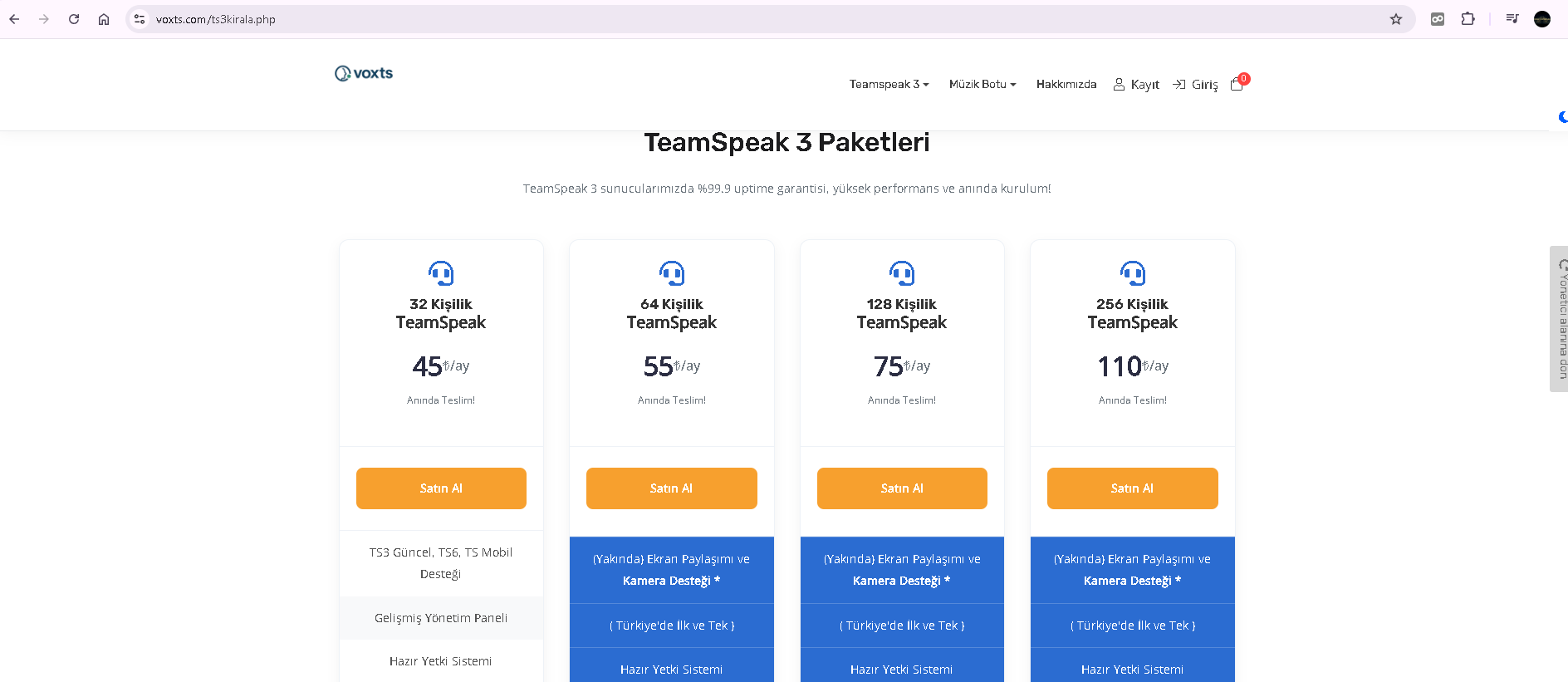This screenshot has width=1568, height=682.
Task: Click Anında Teslim! under the 110 price
Action: tap(1133, 400)
